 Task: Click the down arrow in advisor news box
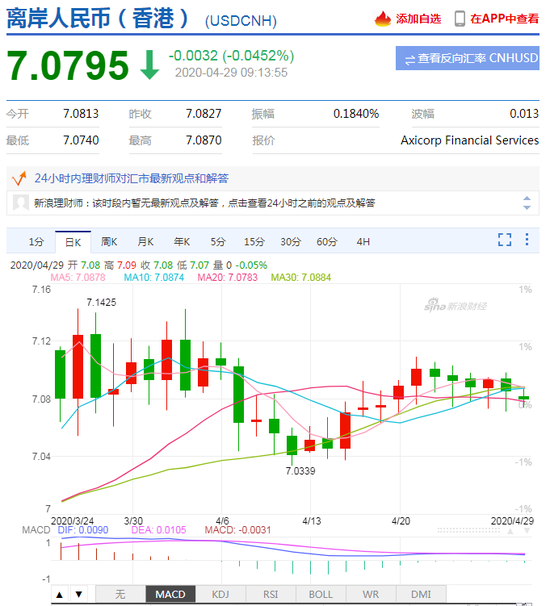pyautogui.click(x=526, y=207)
